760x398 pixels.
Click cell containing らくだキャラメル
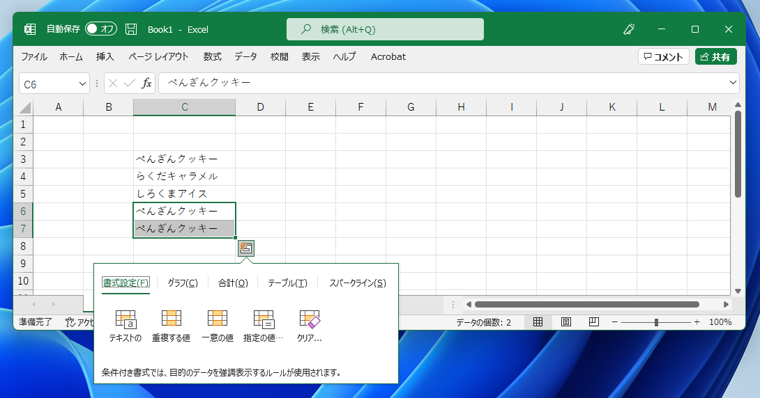click(185, 176)
